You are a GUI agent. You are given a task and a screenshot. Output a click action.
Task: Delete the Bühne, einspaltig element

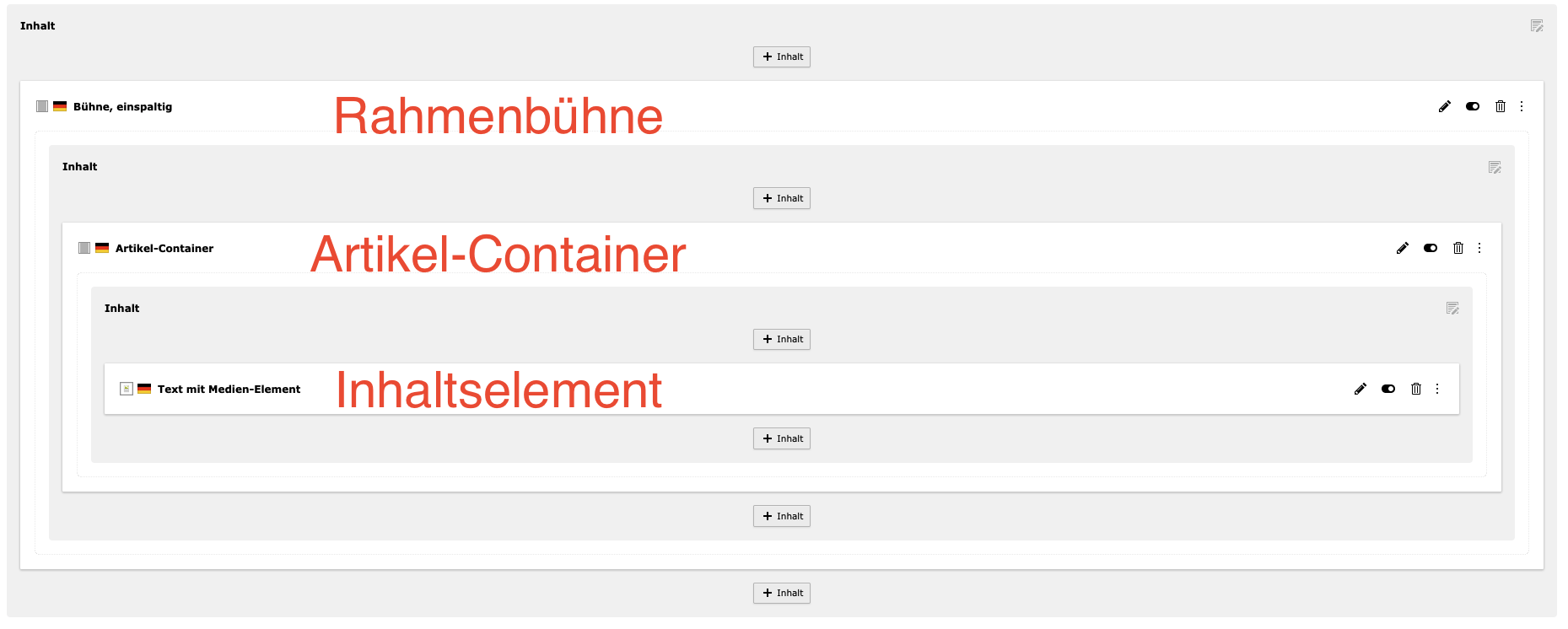pyautogui.click(x=1500, y=106)
